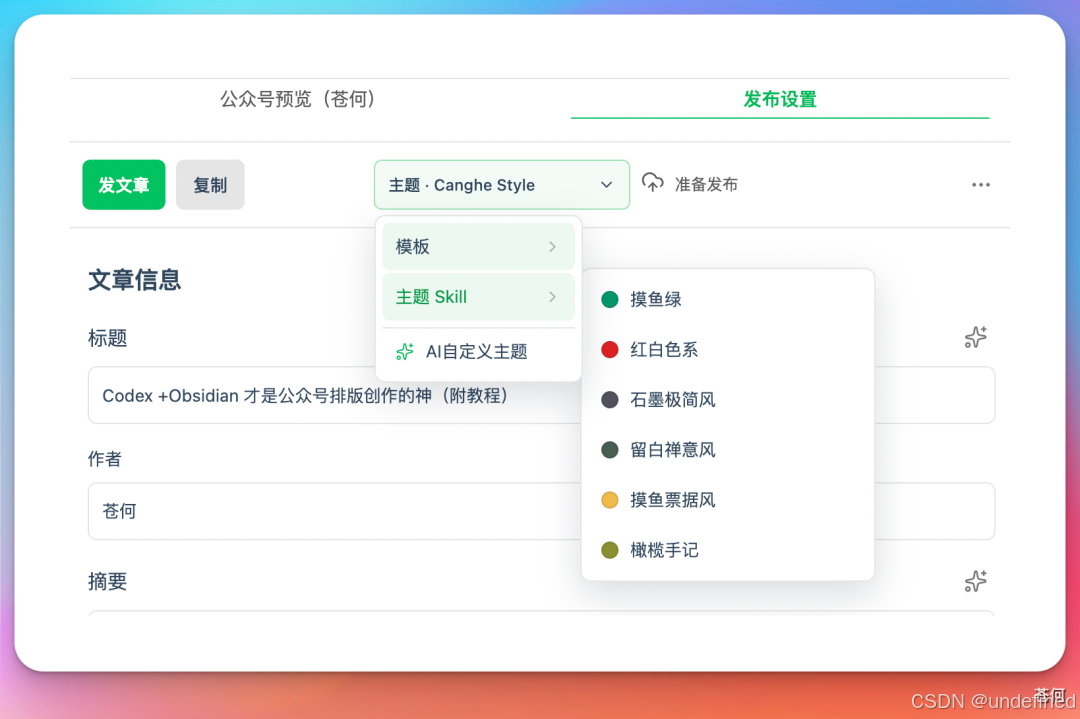Select the 模板 menu item

478,247
